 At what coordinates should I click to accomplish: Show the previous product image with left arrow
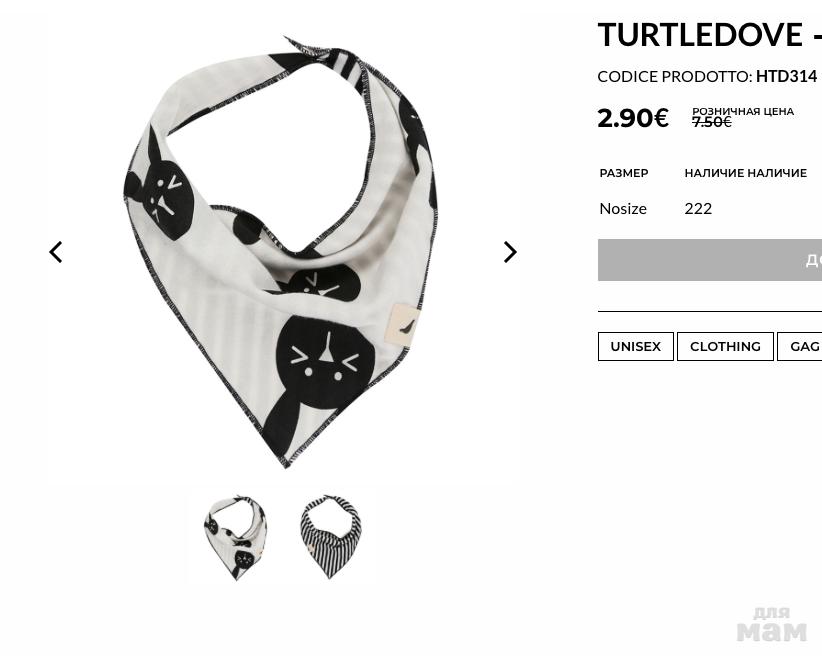(x=56, y=252)
